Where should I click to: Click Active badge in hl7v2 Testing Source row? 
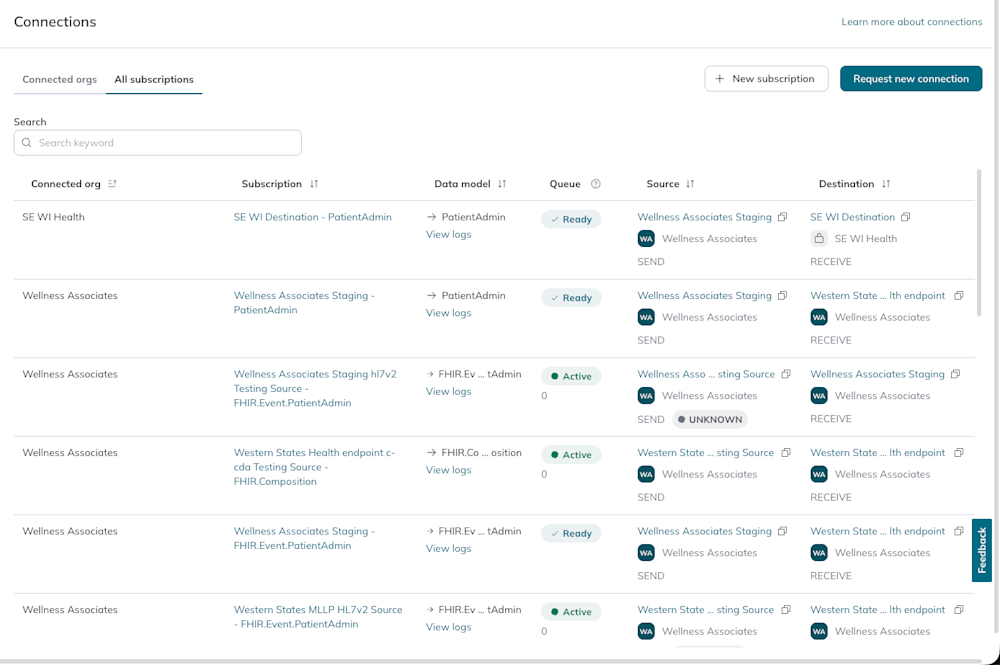tap(571, 376)
